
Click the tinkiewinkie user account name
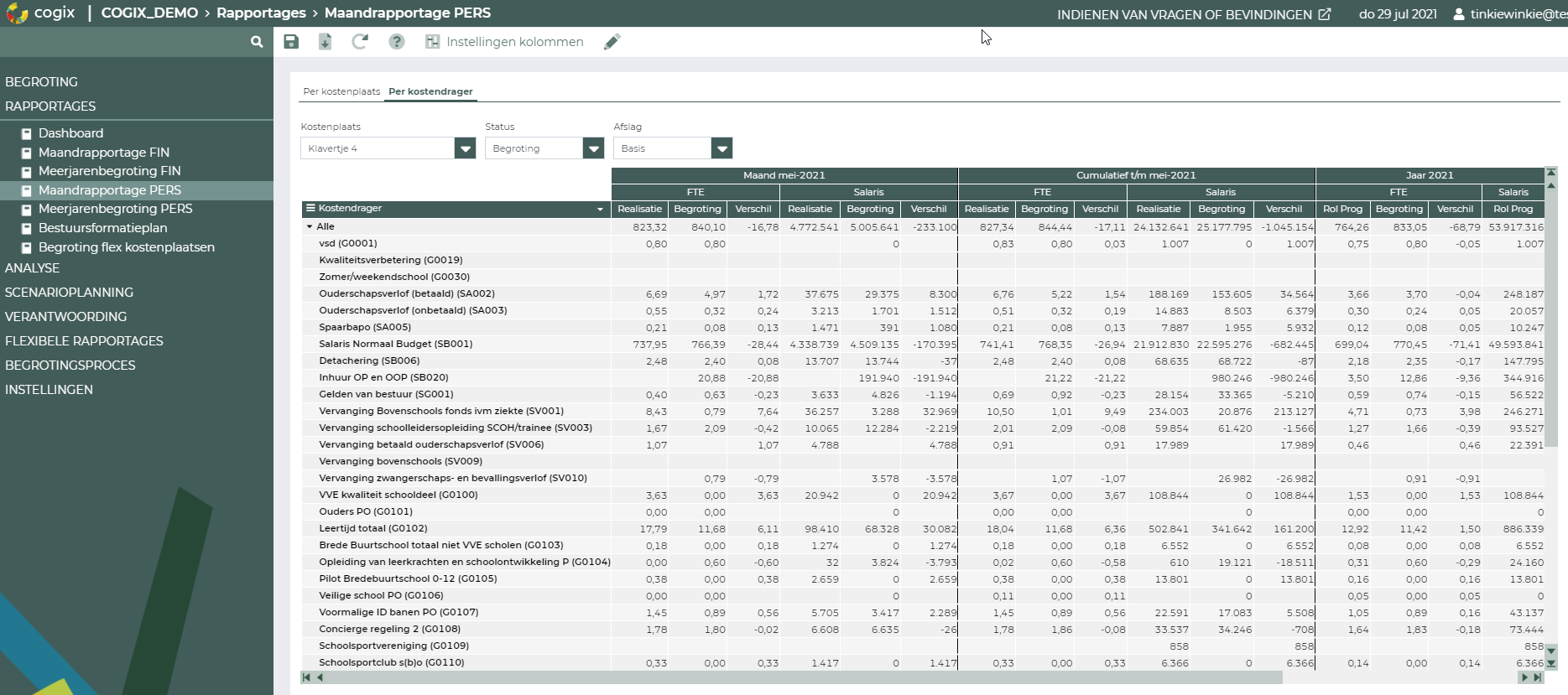(x=1519, y=14)
